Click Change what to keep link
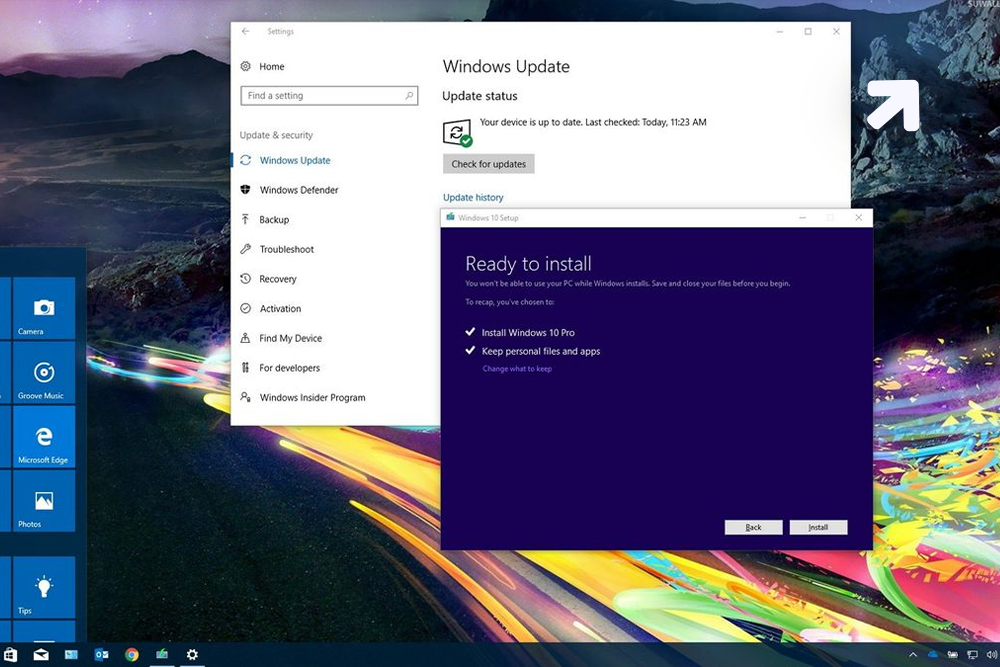 517,369
